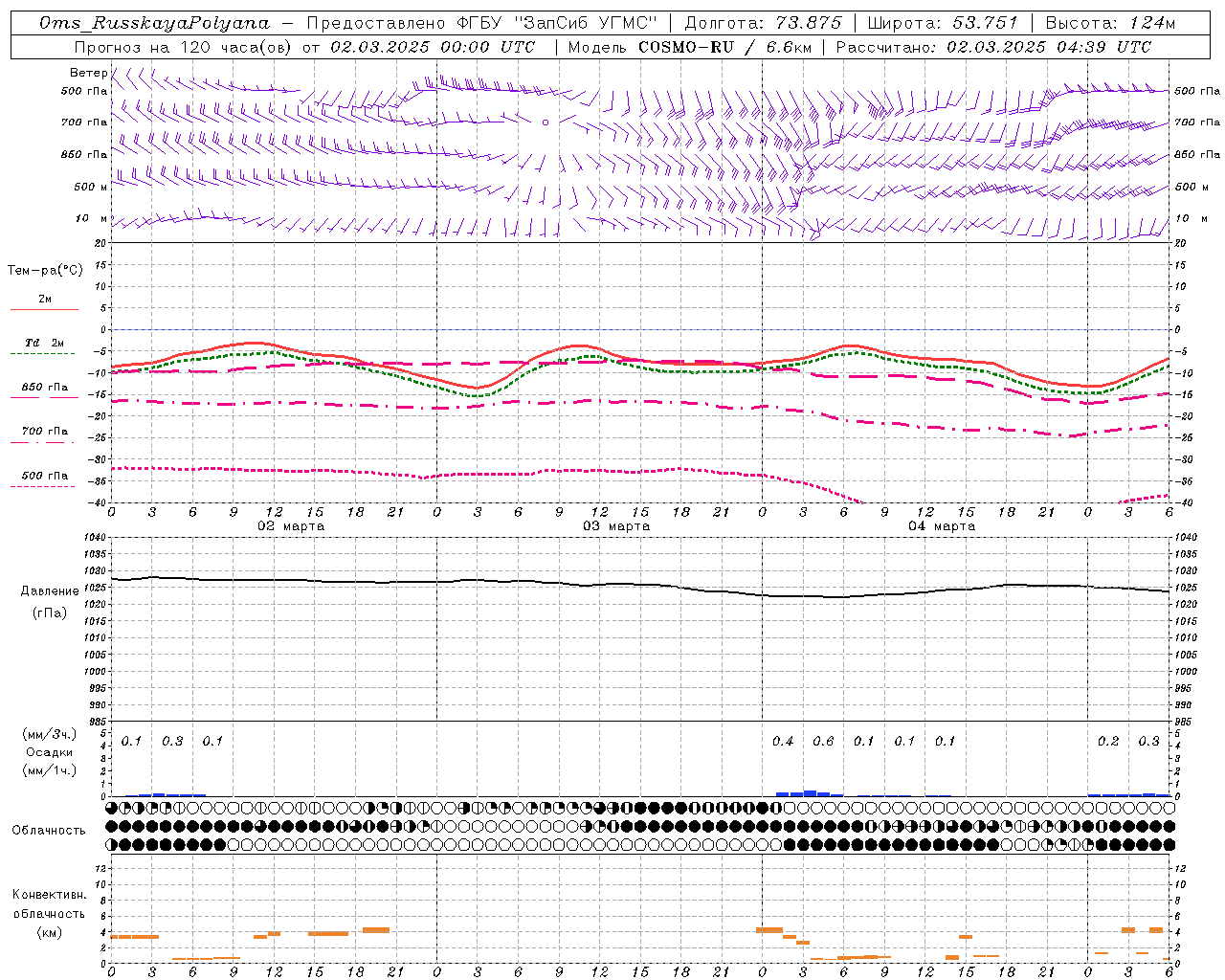Click the 03 марта date label
The image size is (1225, 980).
tap(616, 526)
